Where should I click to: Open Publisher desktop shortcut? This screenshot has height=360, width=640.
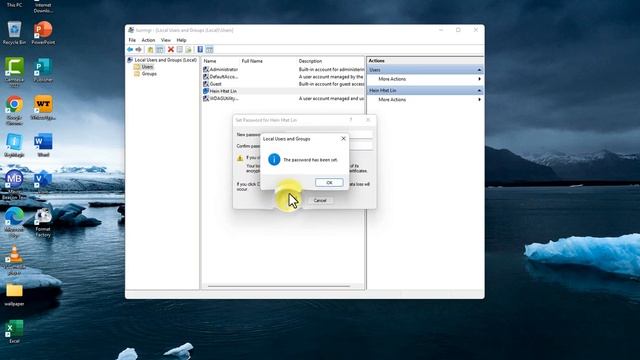coord(43,70)
